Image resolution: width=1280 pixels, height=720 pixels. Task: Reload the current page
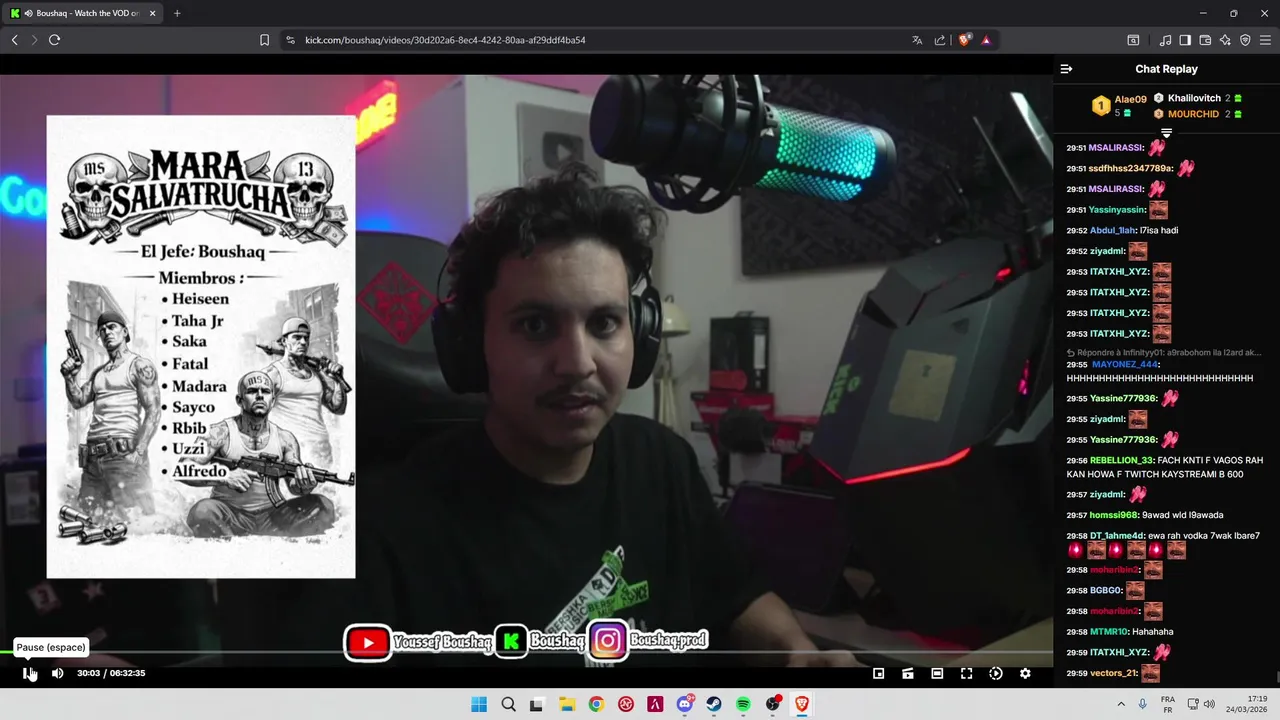pyautogui.click(x=54, y=40)
